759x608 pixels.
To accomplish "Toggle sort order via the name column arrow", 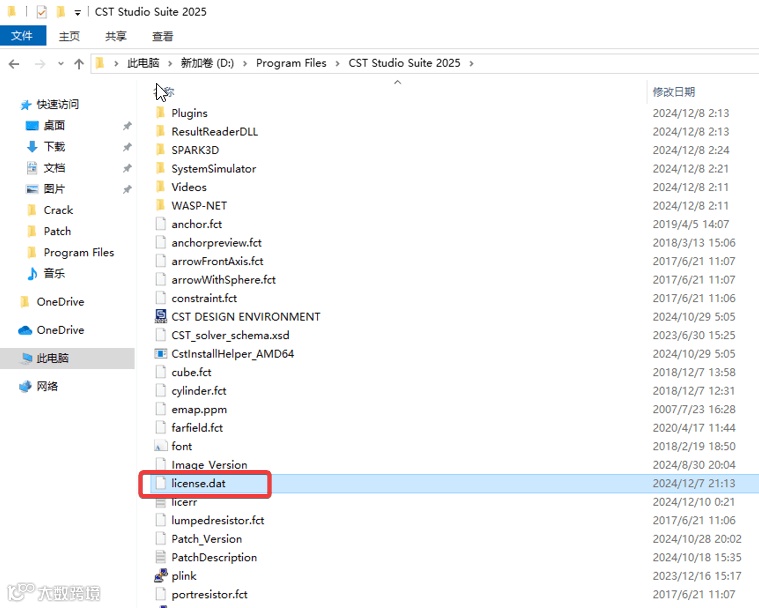I will point(397,82).
